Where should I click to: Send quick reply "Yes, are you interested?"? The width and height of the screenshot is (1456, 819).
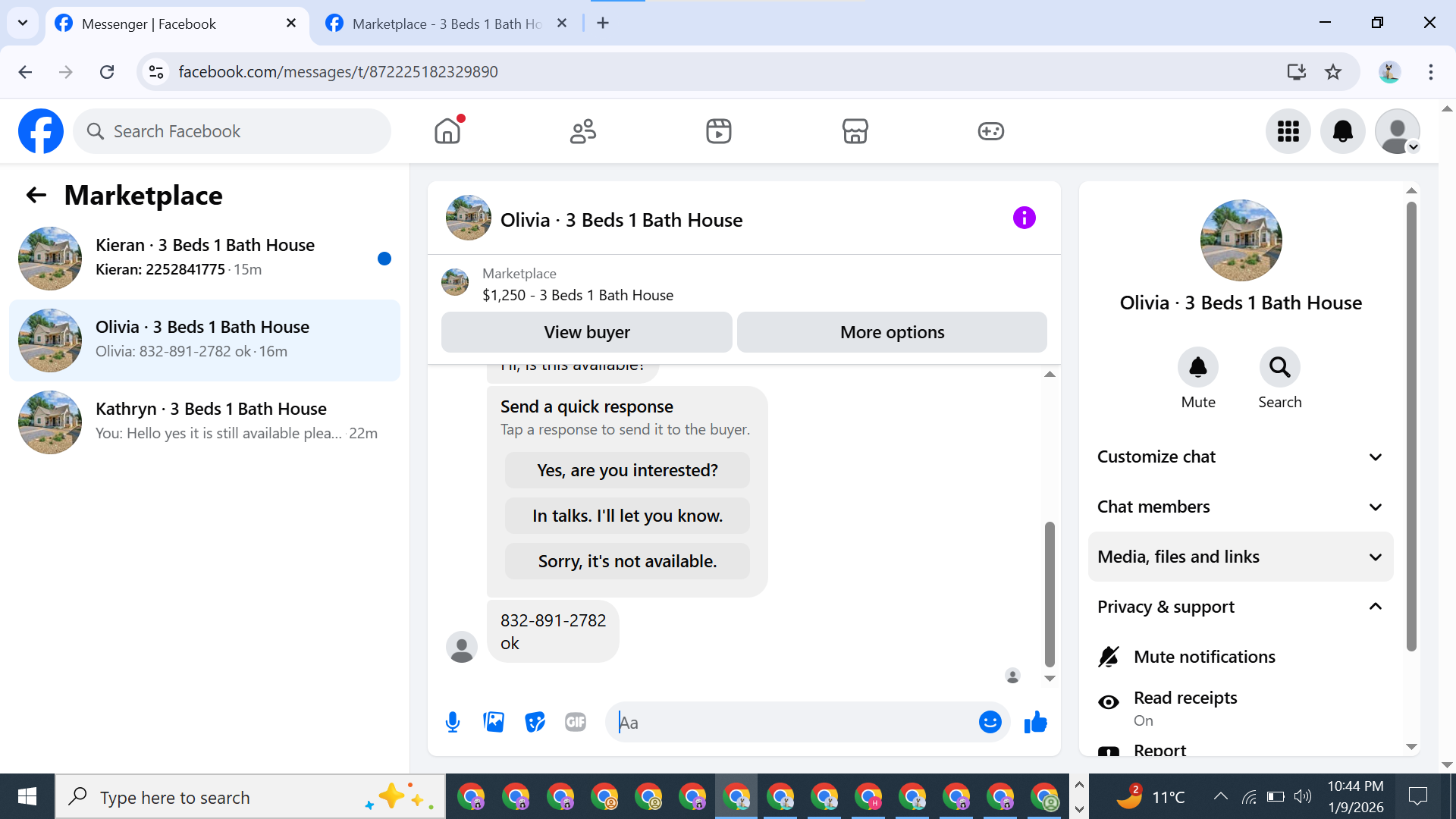(x=626, y=470)
